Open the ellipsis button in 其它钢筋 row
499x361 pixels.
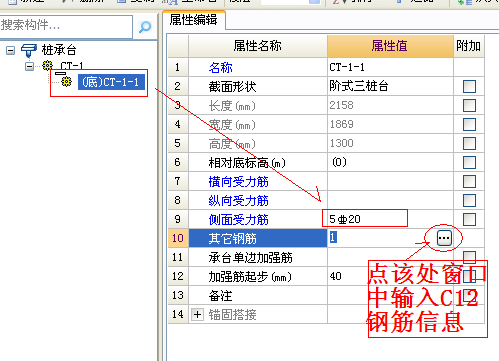[444, 238]
